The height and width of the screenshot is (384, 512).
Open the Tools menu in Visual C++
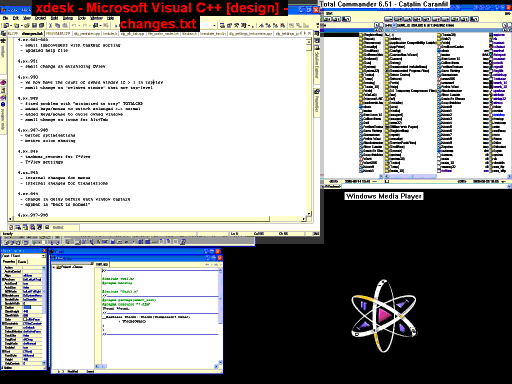click(82, 18)
